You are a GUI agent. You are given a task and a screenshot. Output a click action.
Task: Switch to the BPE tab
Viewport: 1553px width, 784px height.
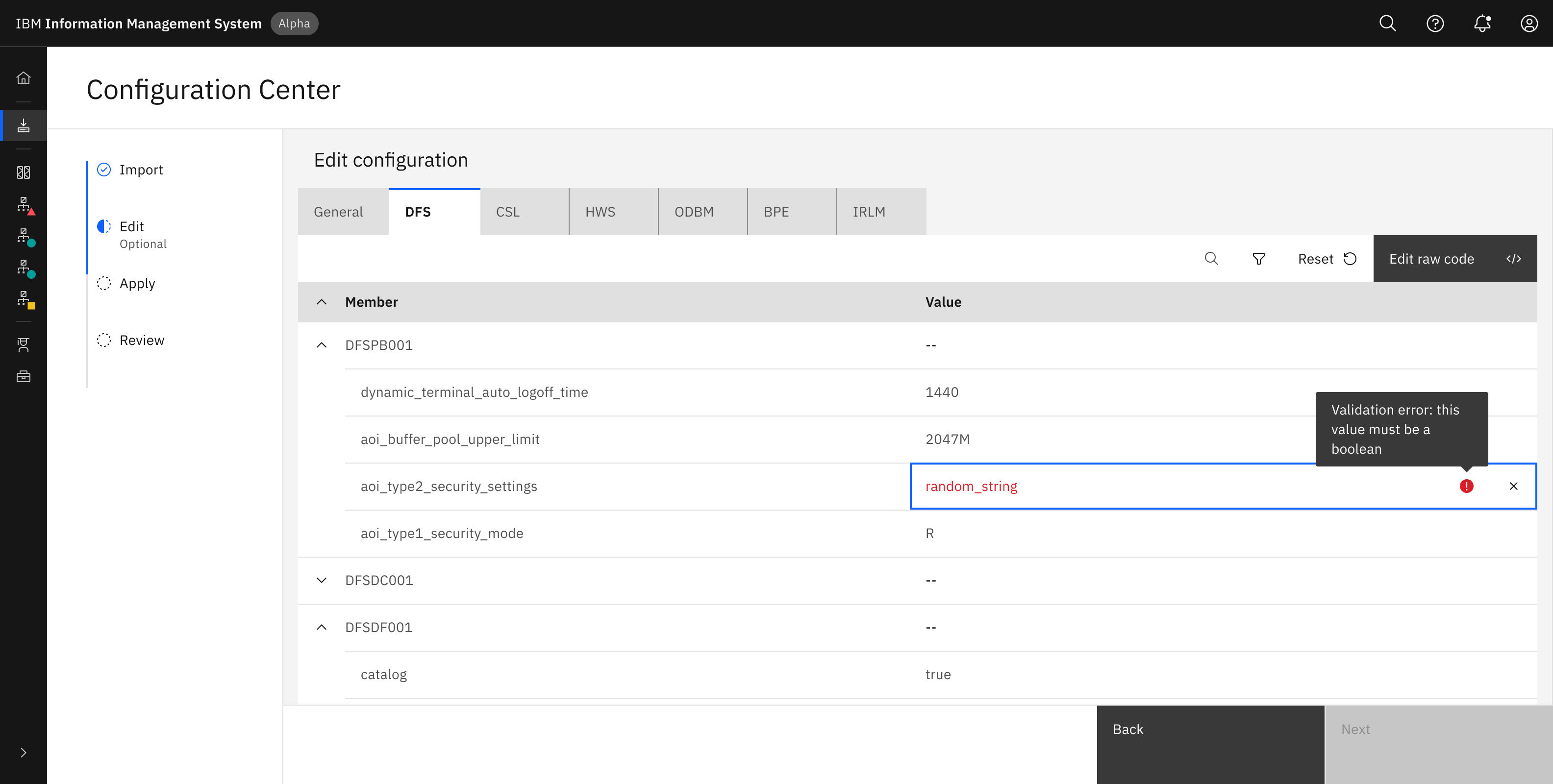pyautogui.click(x=792, y=212)
